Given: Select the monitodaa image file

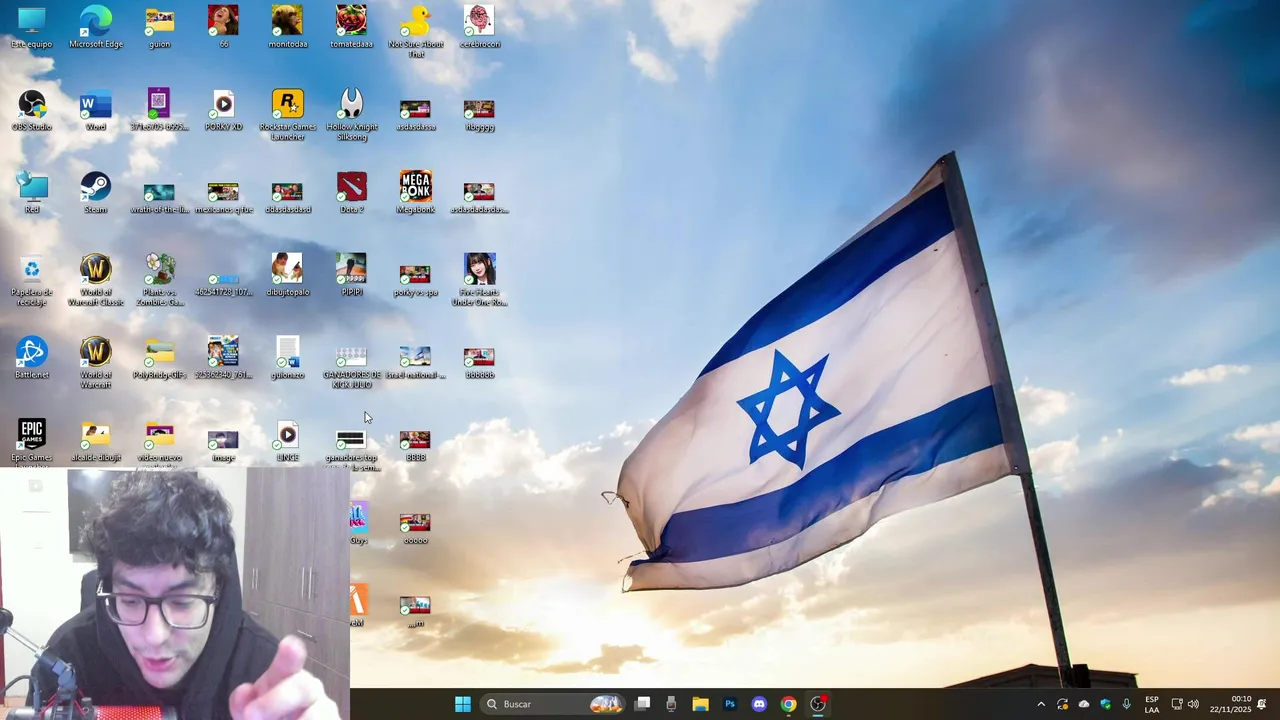Looking at the screenshot, I should (x=287, y=27).
